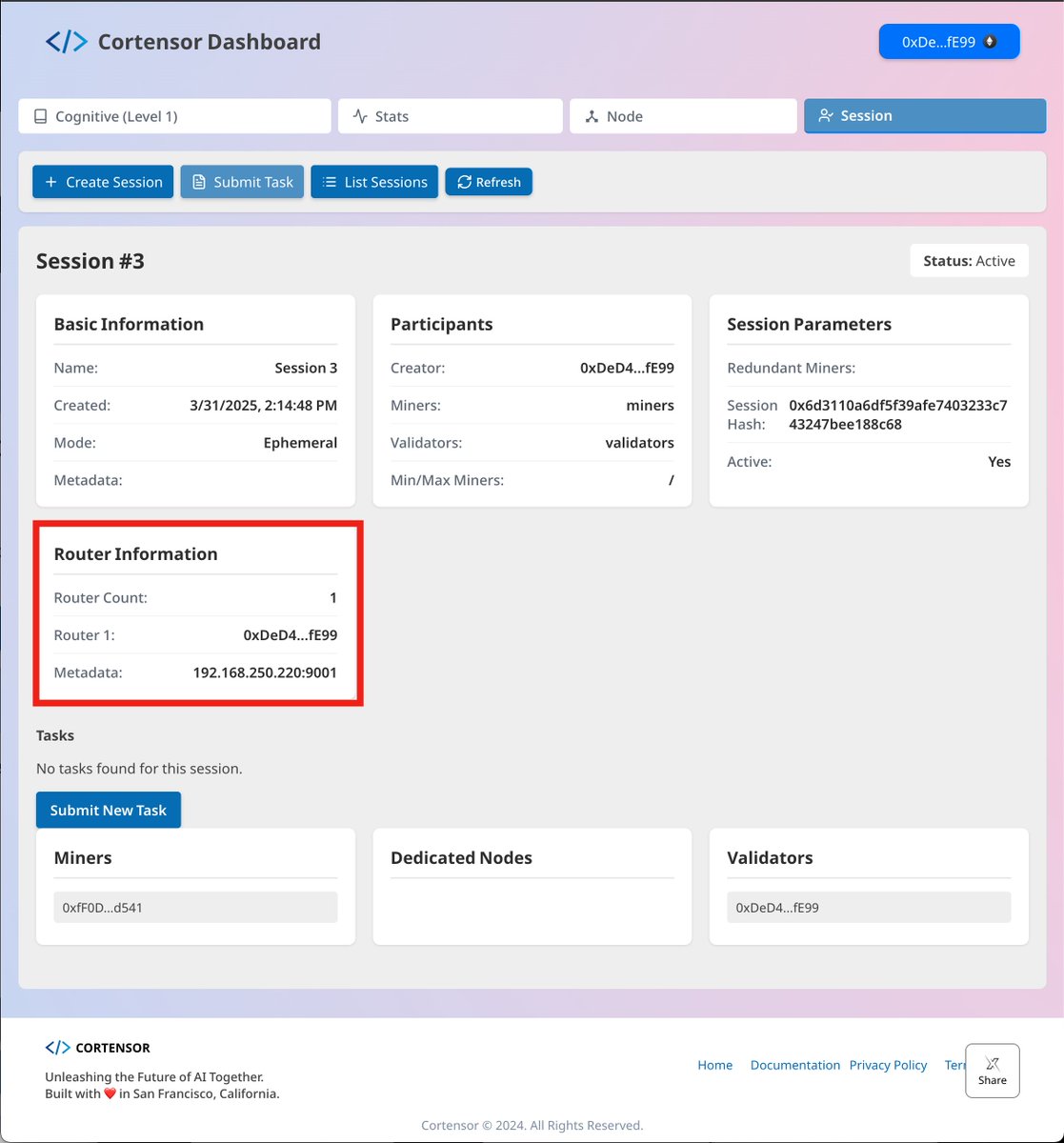1064x1143 pixels.
Task: Refresh the session view
Action: pyautogui.click(x=489, y=182)
